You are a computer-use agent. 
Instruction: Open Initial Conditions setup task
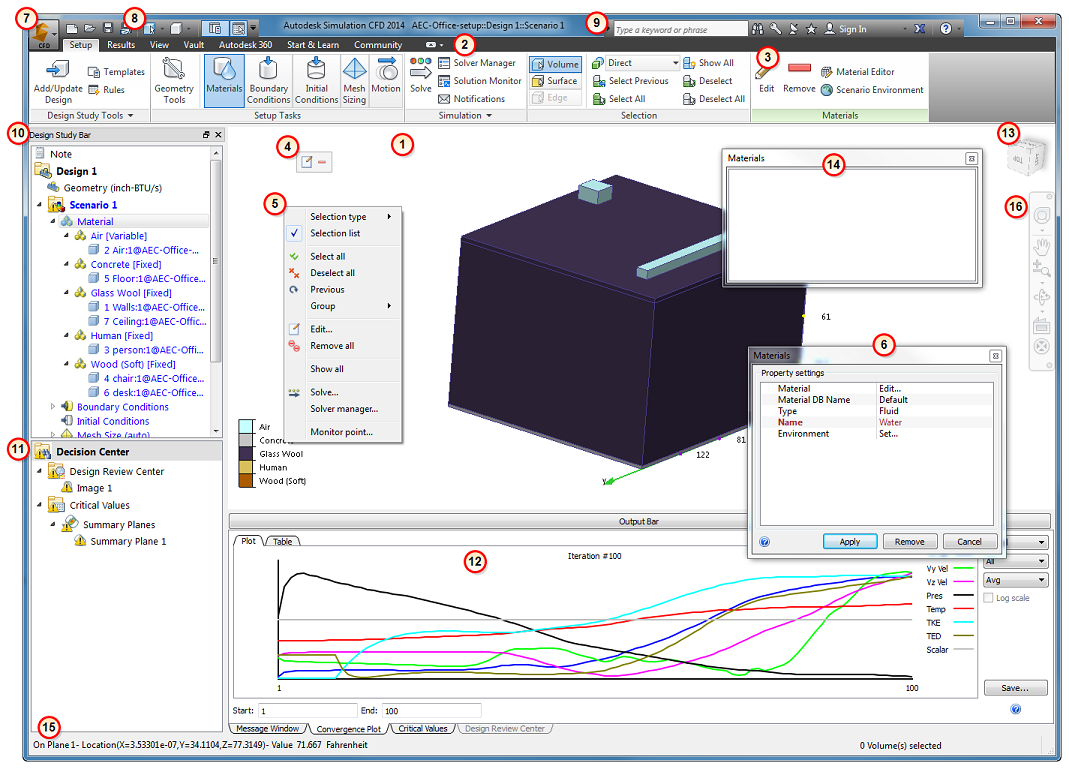tap(316, 81)
